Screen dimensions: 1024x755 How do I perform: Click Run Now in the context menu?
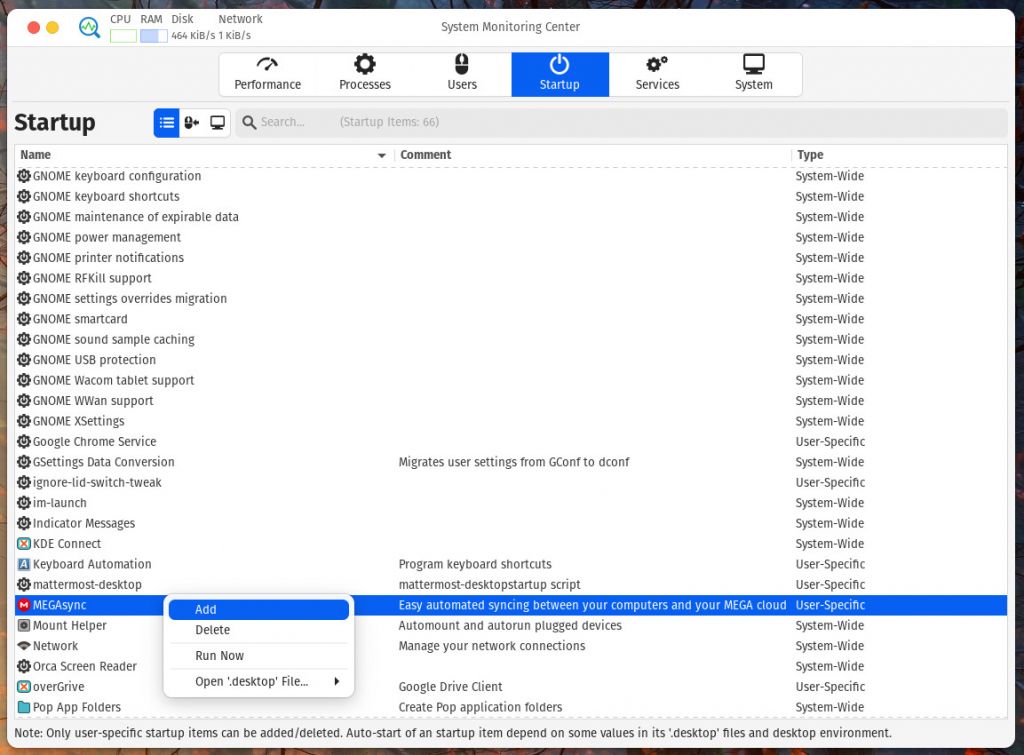[x=219, y=656]
